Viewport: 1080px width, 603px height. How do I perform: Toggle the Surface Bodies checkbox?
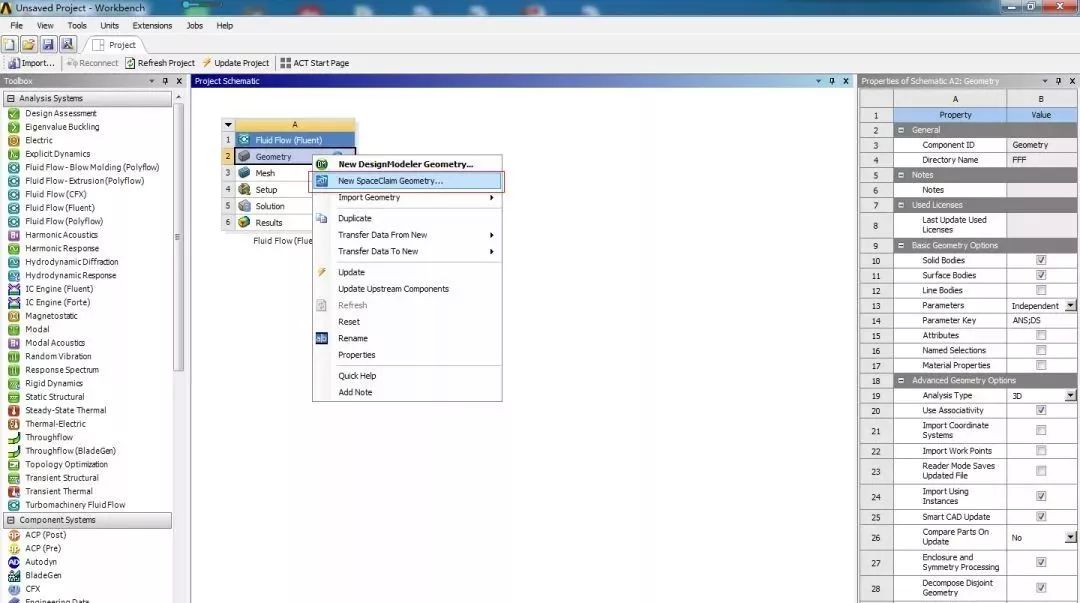[x=1041, y=275]
